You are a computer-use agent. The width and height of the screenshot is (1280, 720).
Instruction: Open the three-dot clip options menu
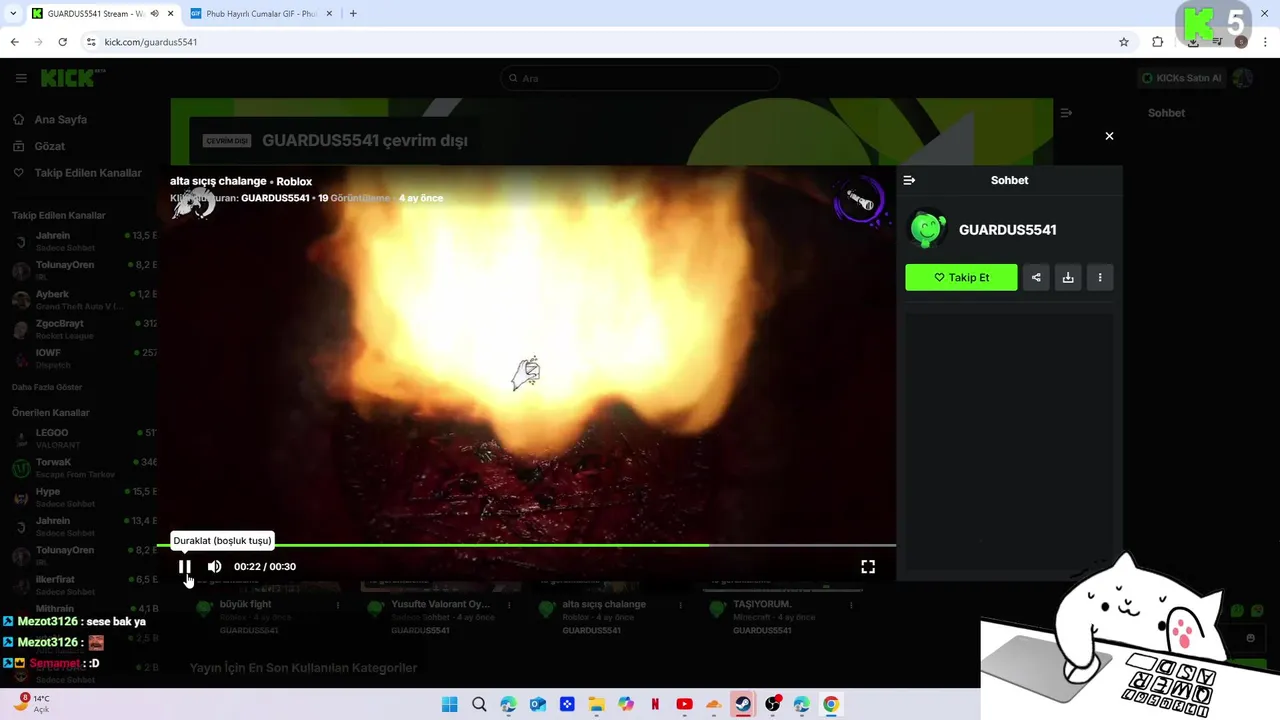pyautogui.click(x=1100, y=277)
